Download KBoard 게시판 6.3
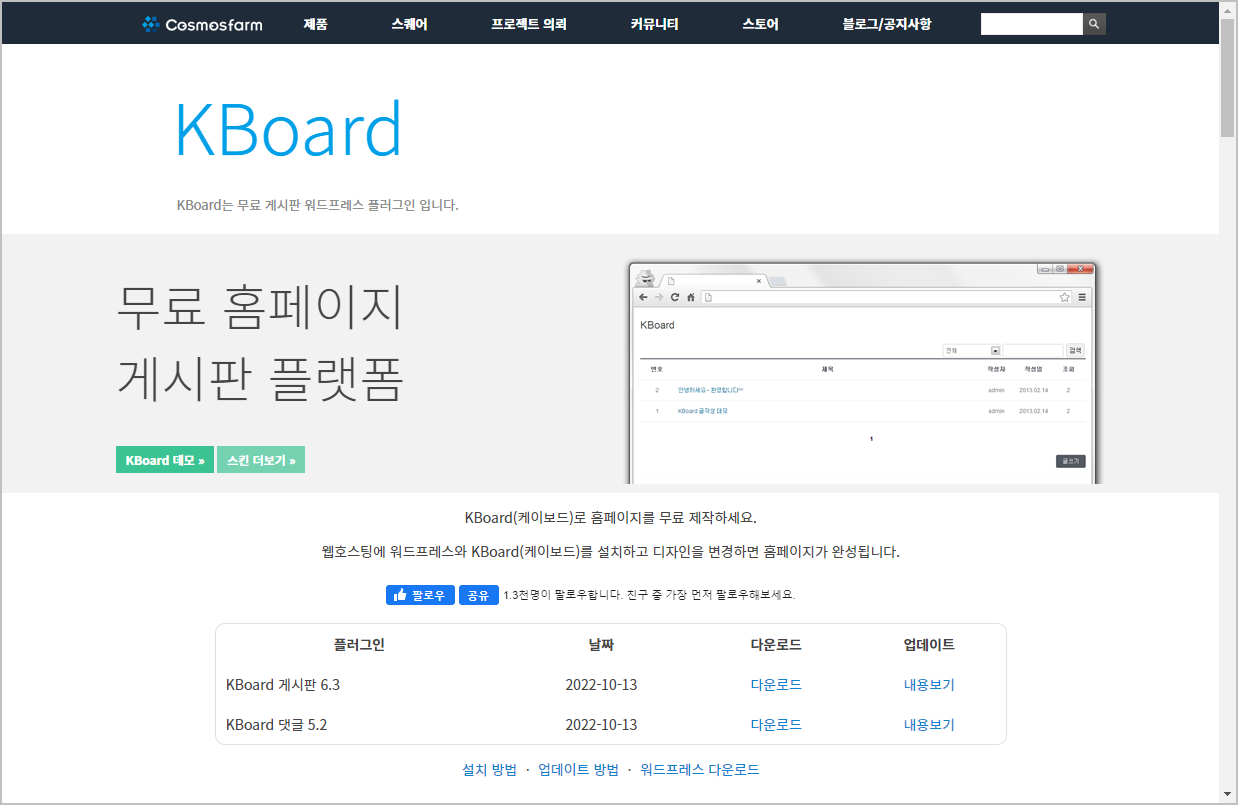Image resolution: width=1238 pixels, height=805 pixels. 776,685
